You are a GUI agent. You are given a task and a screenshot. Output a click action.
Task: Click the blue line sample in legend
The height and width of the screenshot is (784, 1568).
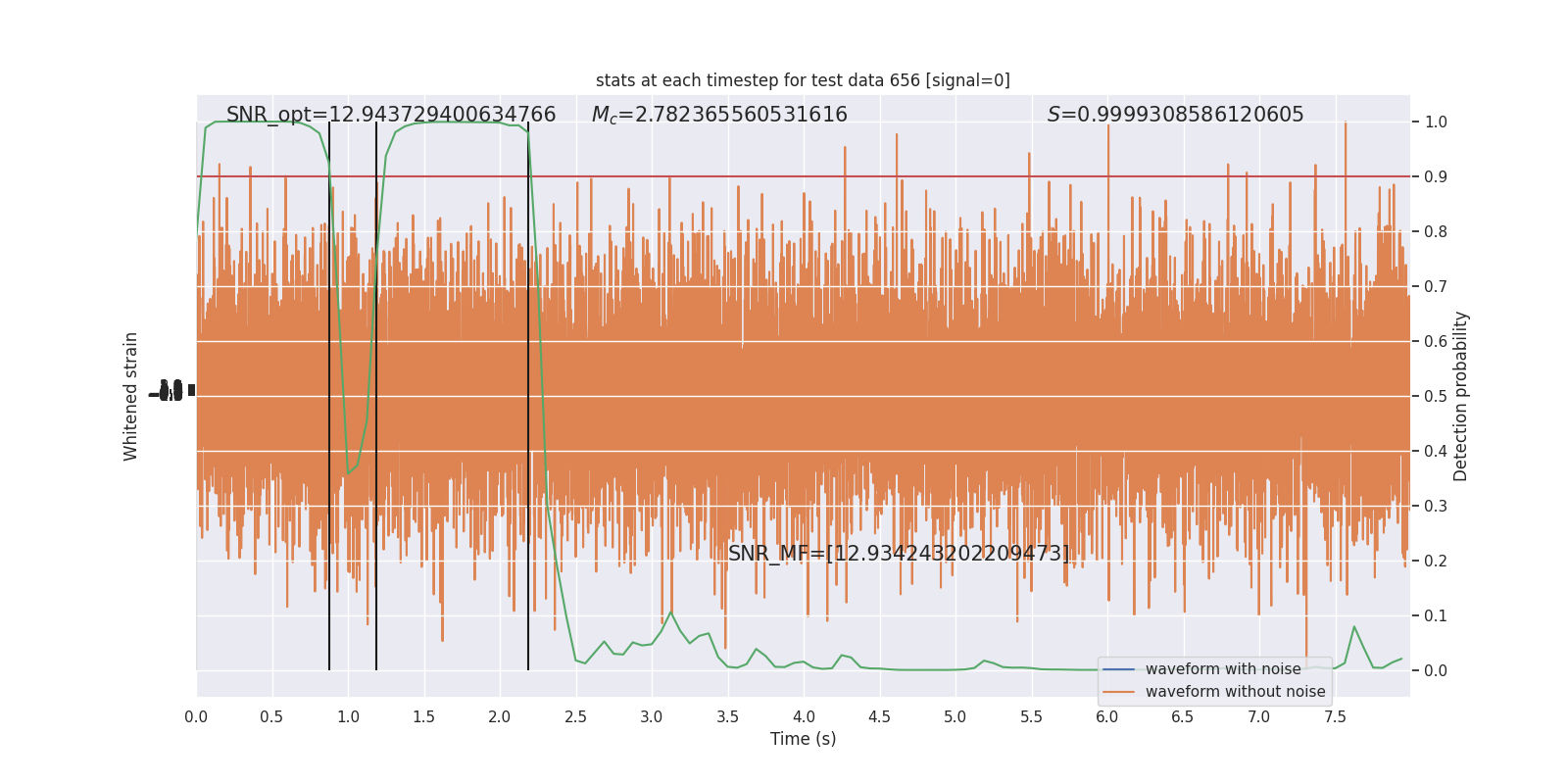1119,669
